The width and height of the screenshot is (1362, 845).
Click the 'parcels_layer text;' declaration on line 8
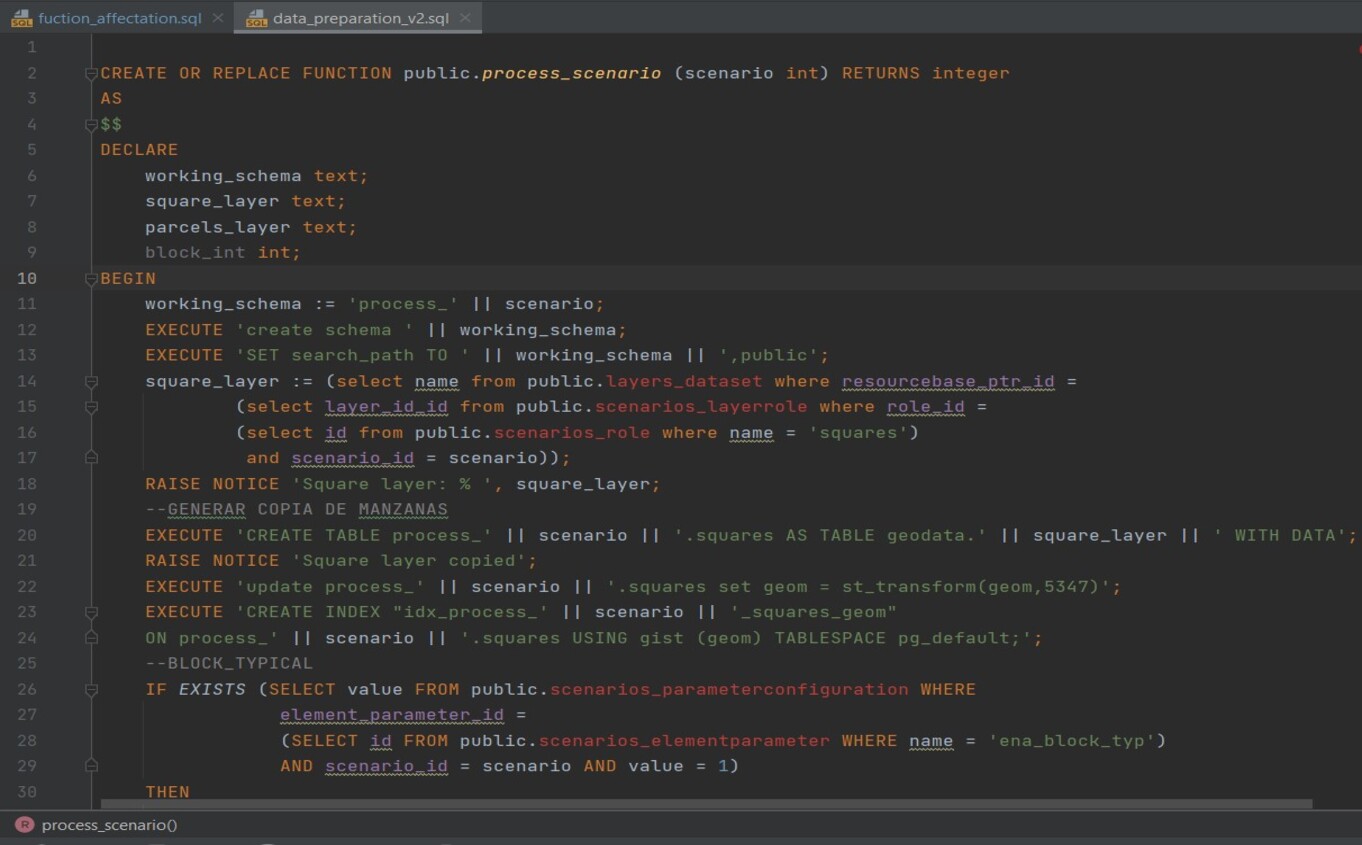[251, 227]
